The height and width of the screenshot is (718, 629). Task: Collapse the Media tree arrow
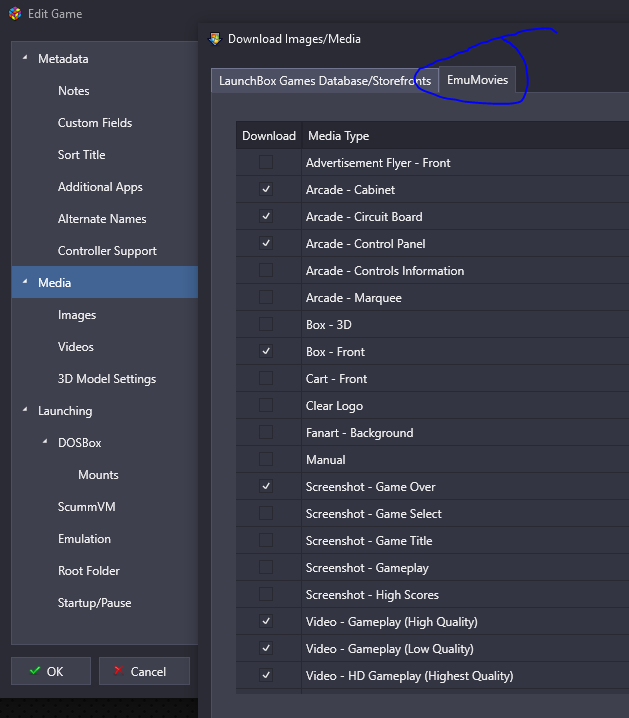[25, 282]
